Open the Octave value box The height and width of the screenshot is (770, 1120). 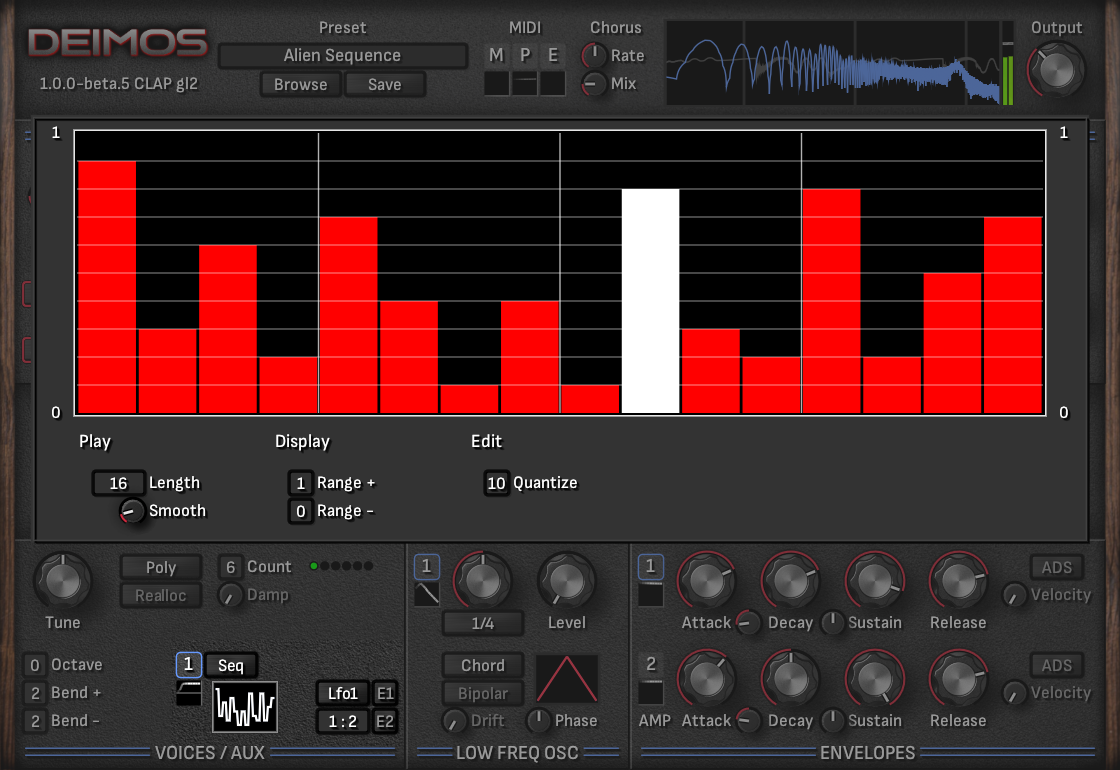34,665
